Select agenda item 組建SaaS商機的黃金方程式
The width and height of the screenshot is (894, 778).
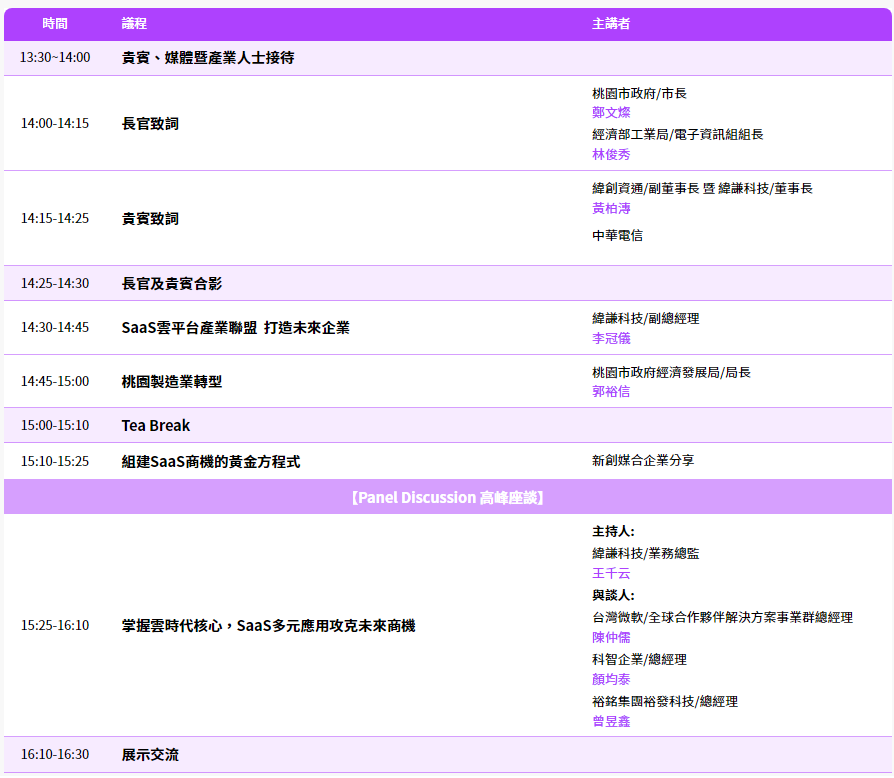[210, 462]
